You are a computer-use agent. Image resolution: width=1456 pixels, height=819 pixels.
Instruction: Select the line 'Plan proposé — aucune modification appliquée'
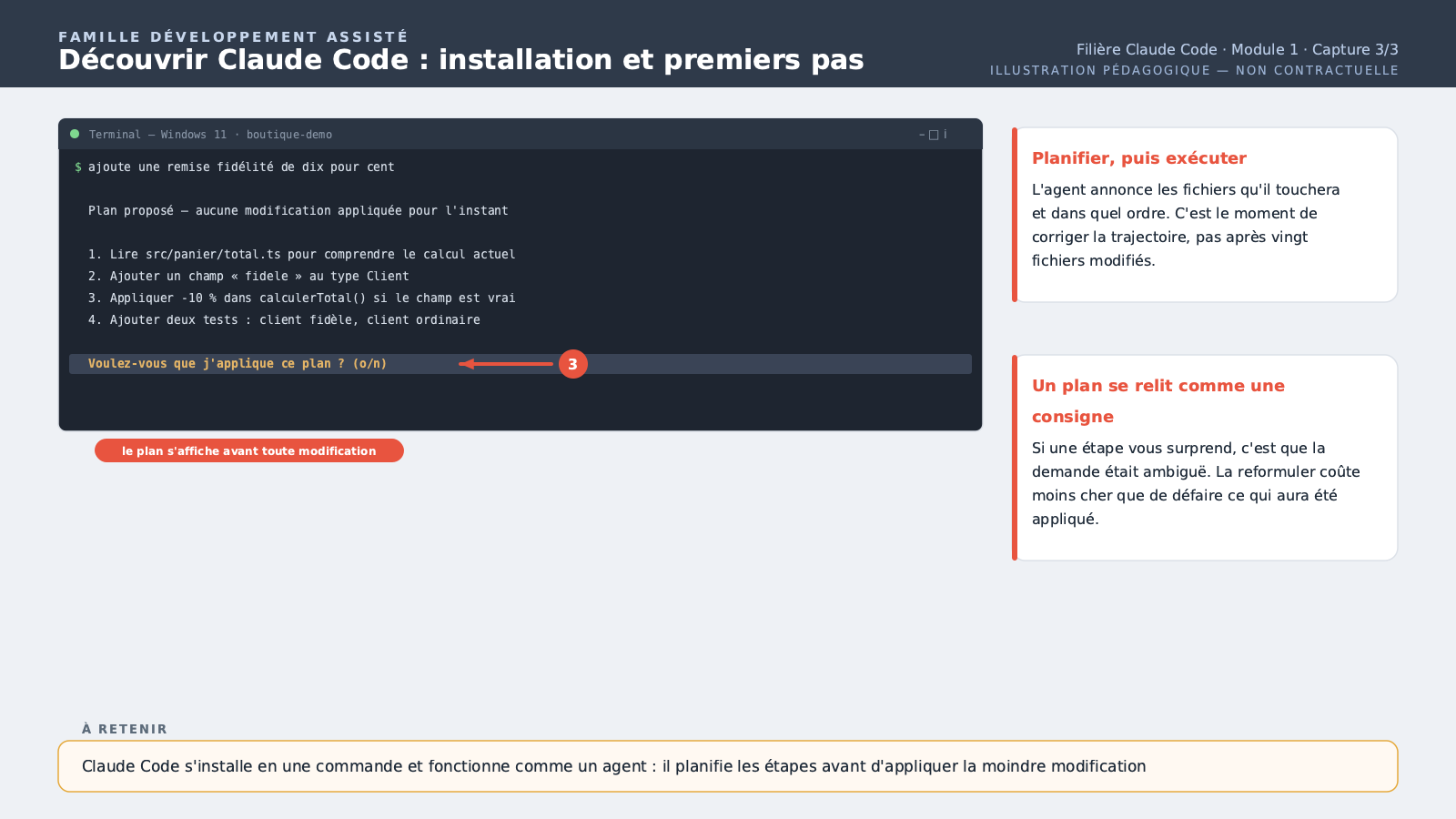point(298,211)
